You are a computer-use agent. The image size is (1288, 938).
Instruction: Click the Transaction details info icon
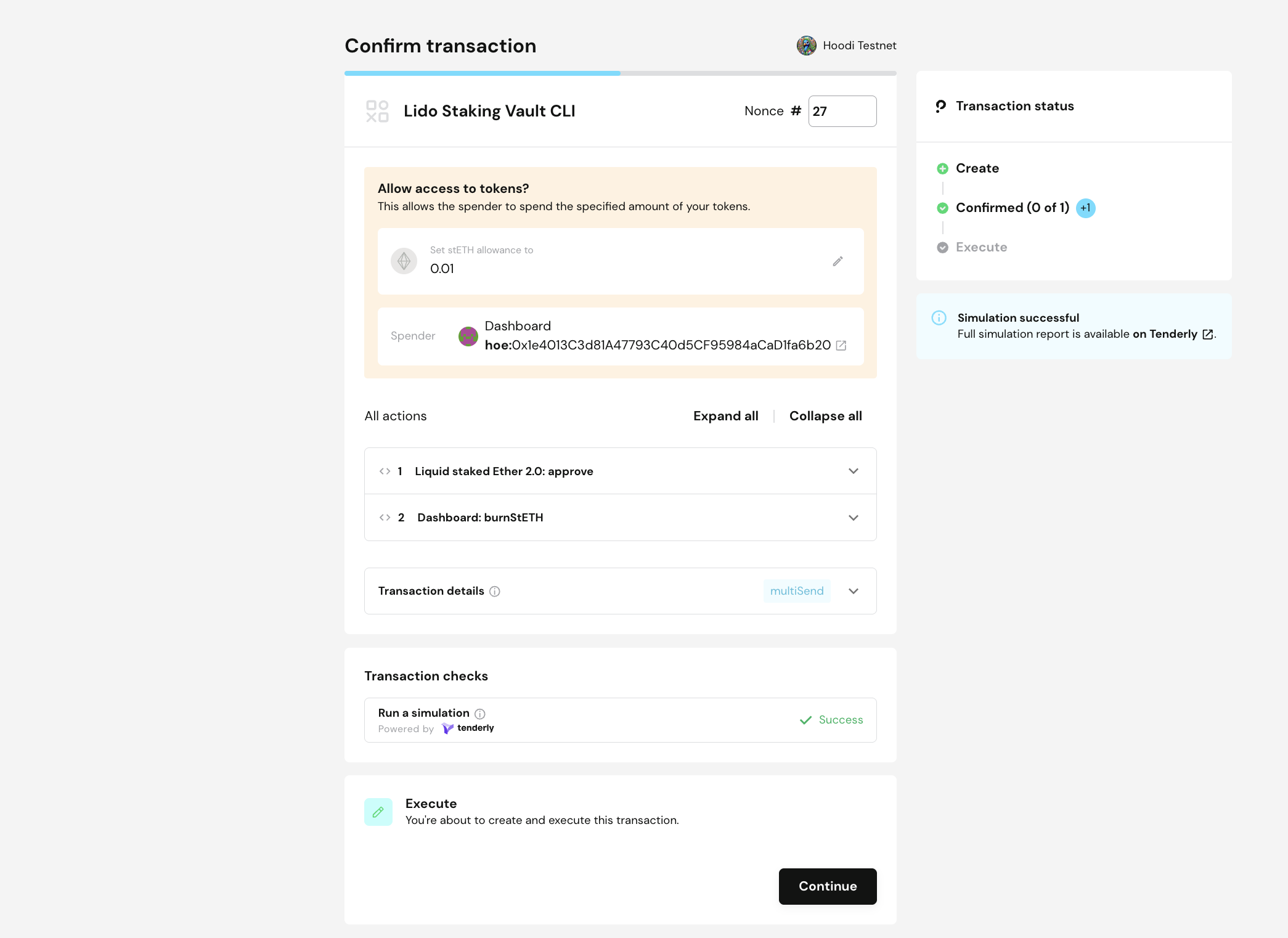pos(495,591)
